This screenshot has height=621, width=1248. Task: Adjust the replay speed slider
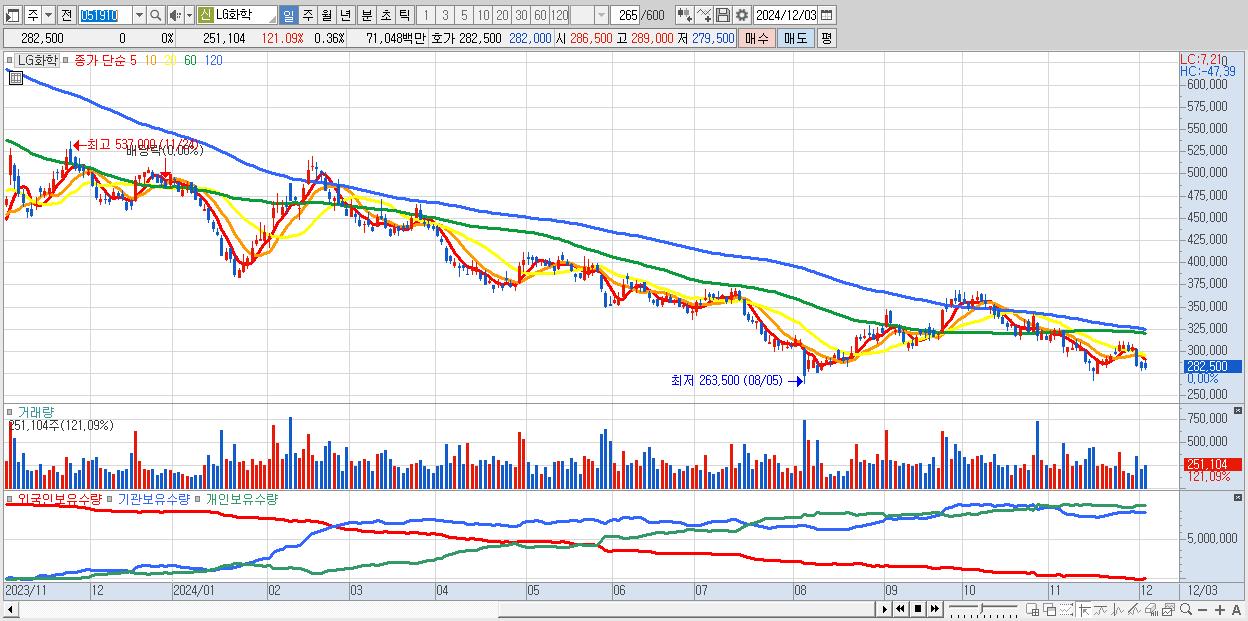[981, 609]
